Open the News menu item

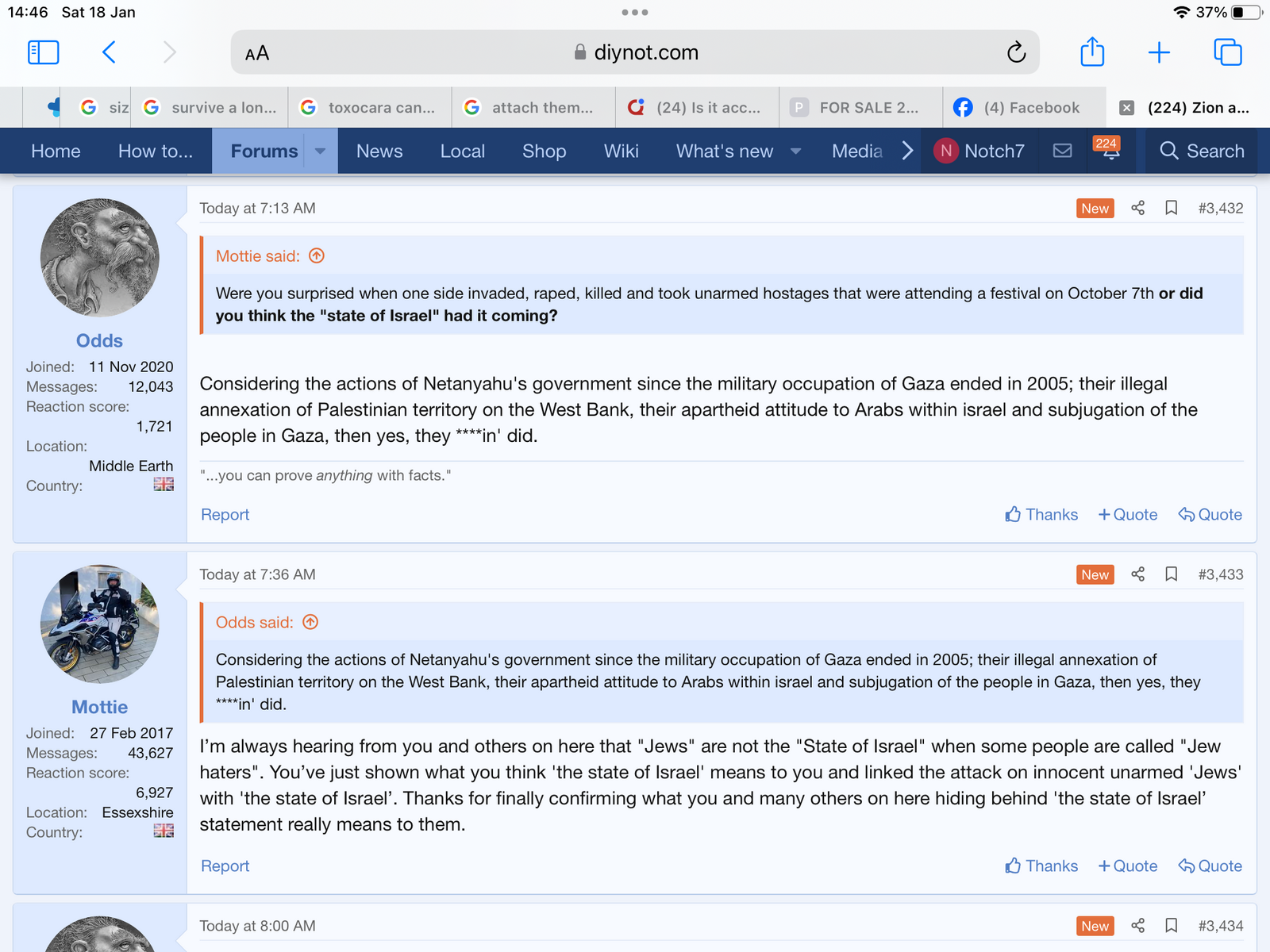coord(379,151)
